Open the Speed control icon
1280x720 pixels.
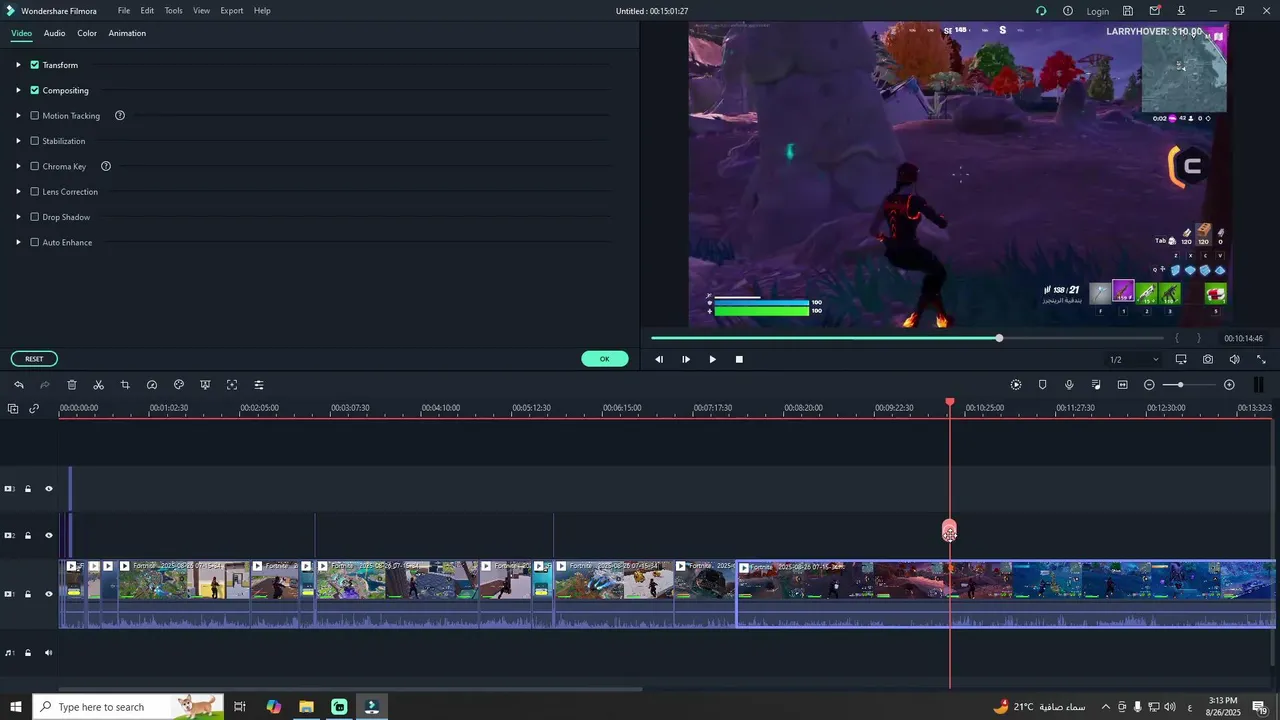pyautogui.click(x=152, y=385)
